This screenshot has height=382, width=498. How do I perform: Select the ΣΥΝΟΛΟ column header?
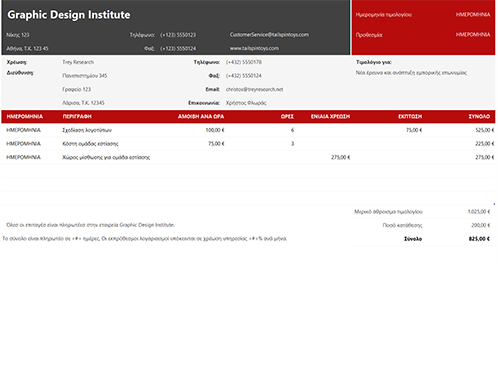[x=479, y=116]
